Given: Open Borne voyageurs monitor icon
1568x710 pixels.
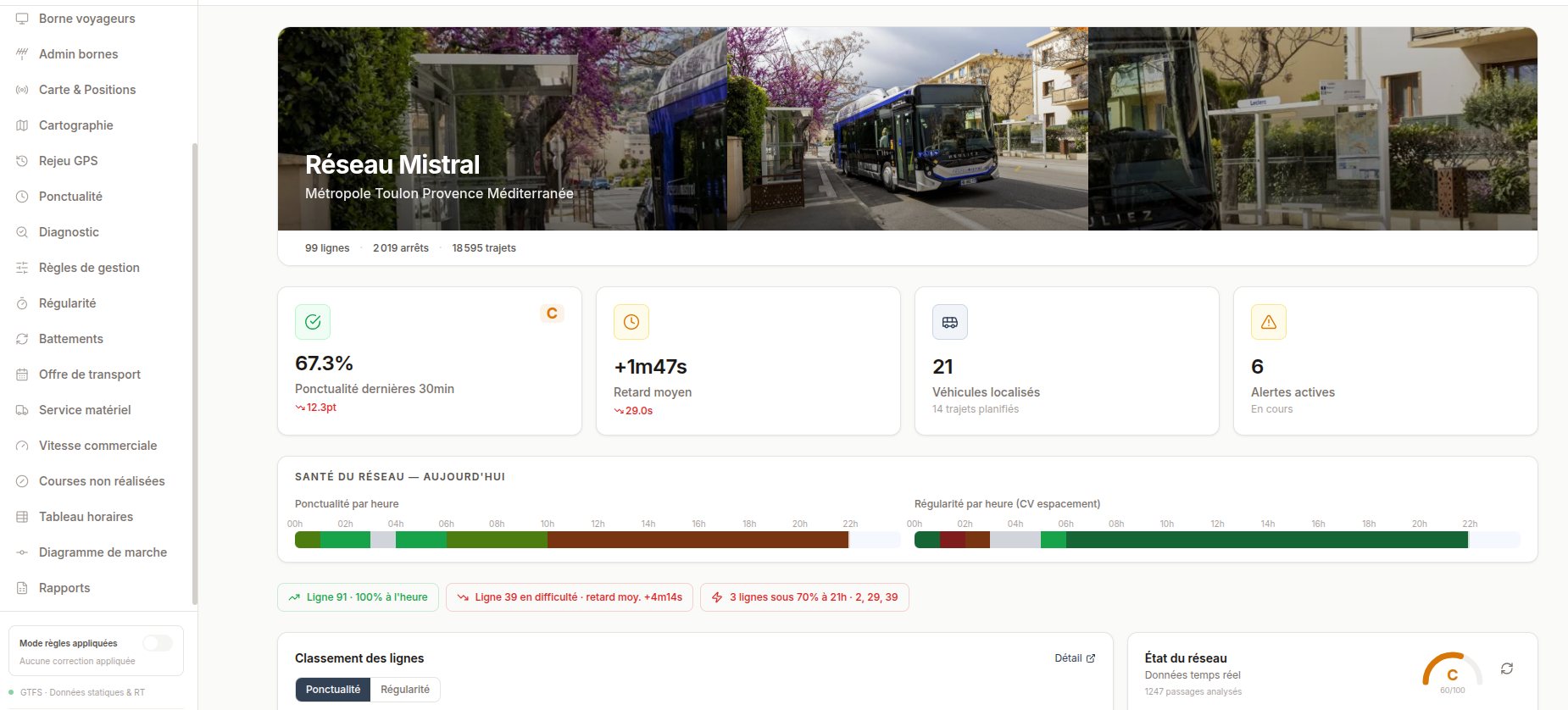Looking at the screenshot, I should [x=22, y=19].
